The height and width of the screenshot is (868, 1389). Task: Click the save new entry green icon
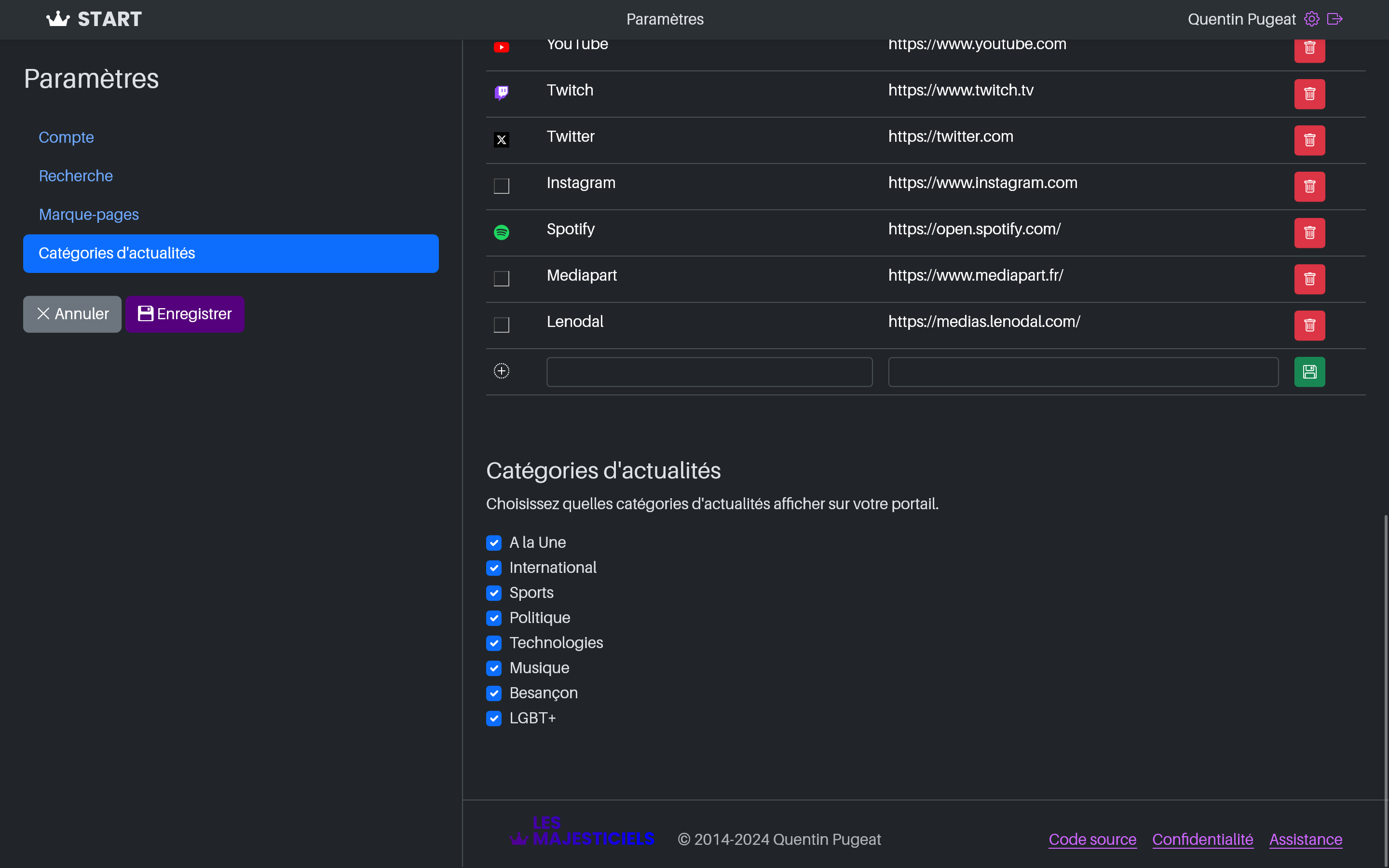coord(1309,372)
